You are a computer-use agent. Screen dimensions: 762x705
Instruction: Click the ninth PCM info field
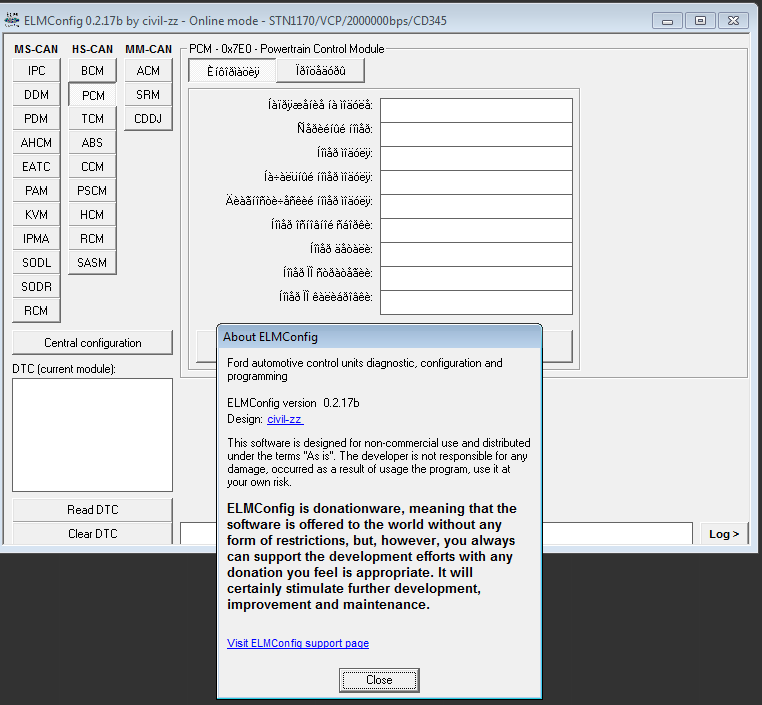pyautogui.click(x=476, y=303)
